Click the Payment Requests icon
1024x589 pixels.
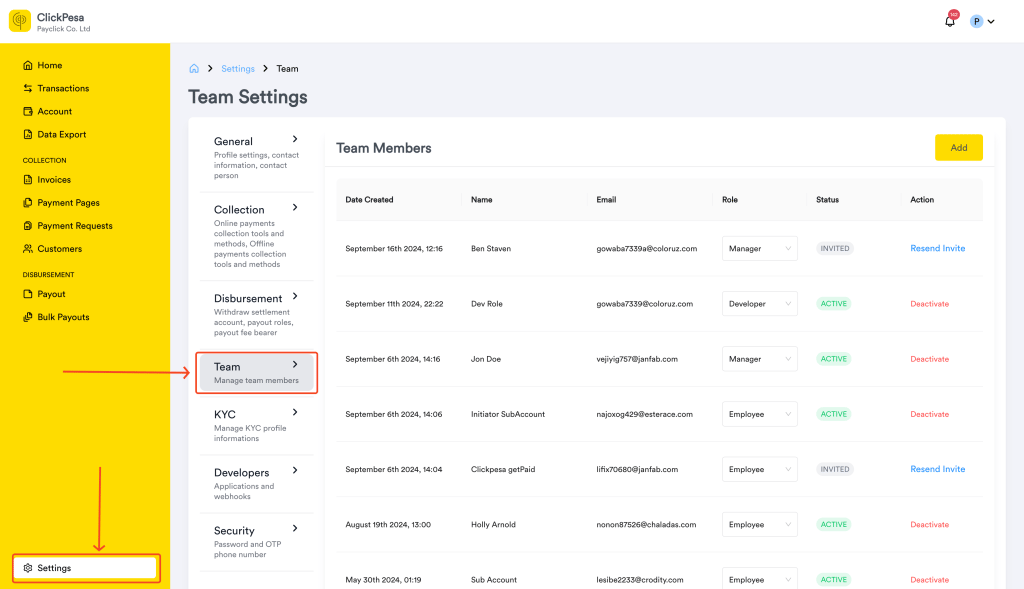(x=27, y=226)
